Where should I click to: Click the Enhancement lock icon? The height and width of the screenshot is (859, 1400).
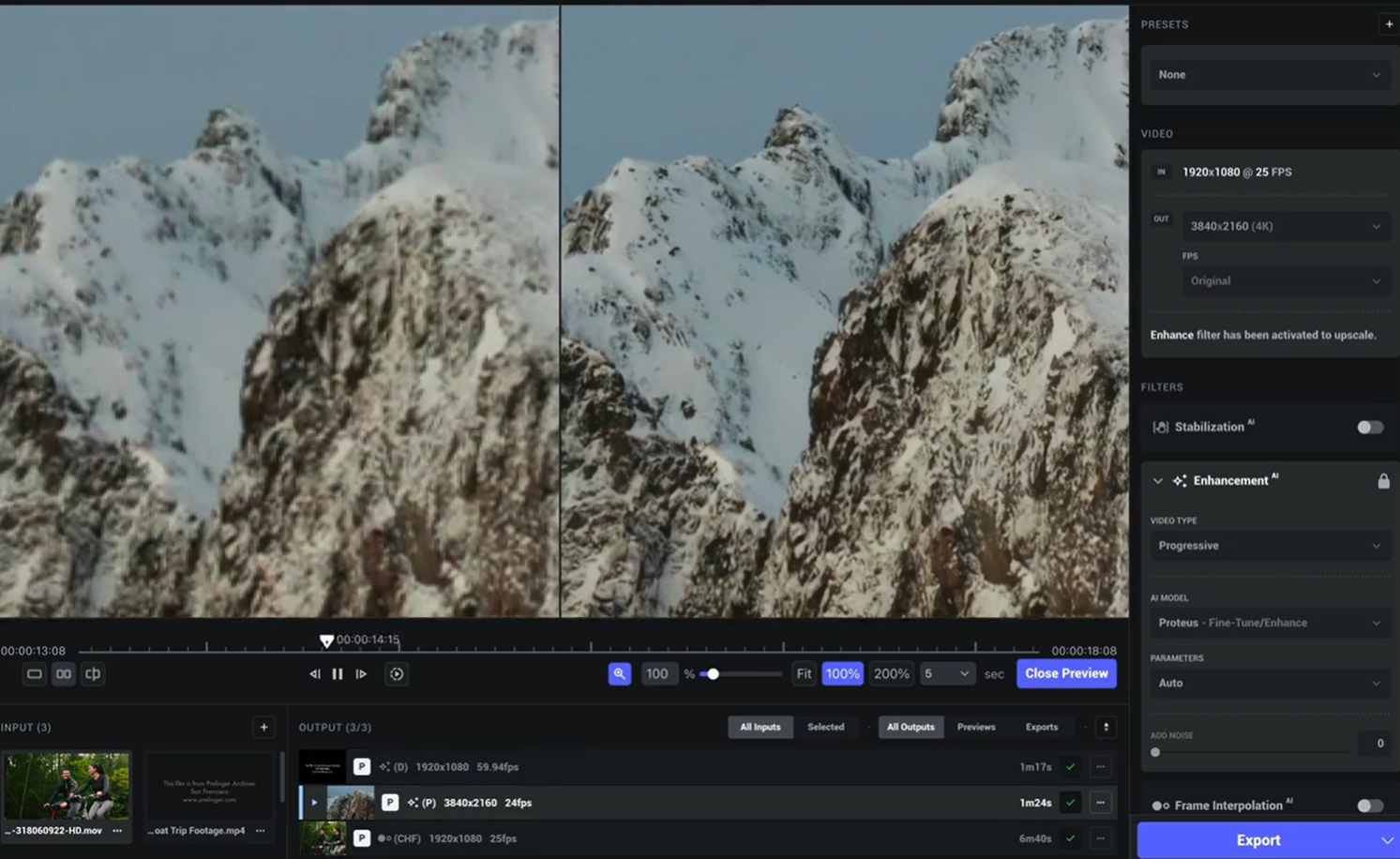tap(1383, 481)
